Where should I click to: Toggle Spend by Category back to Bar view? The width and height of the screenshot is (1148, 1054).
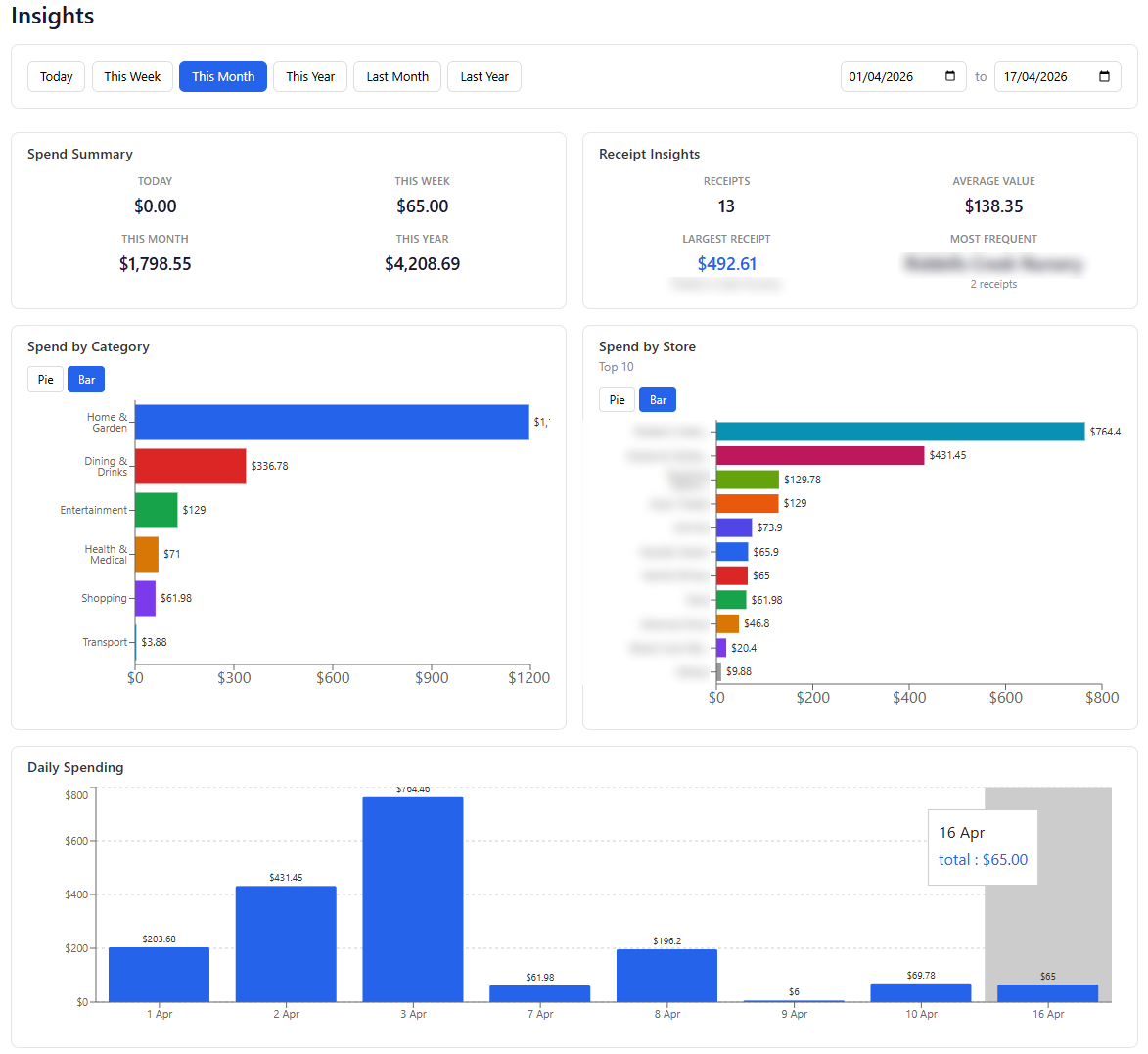[86, 379]
